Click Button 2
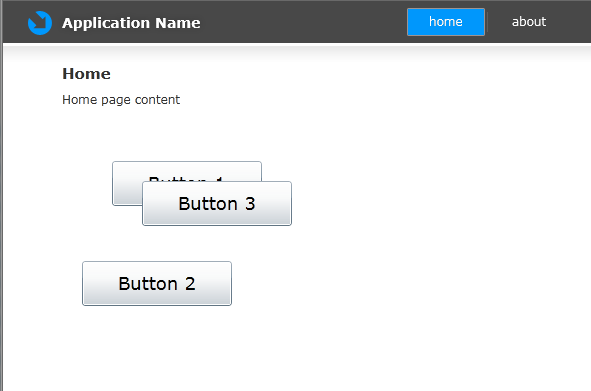This screenshot has width=591, height=391. coord(157,284)
